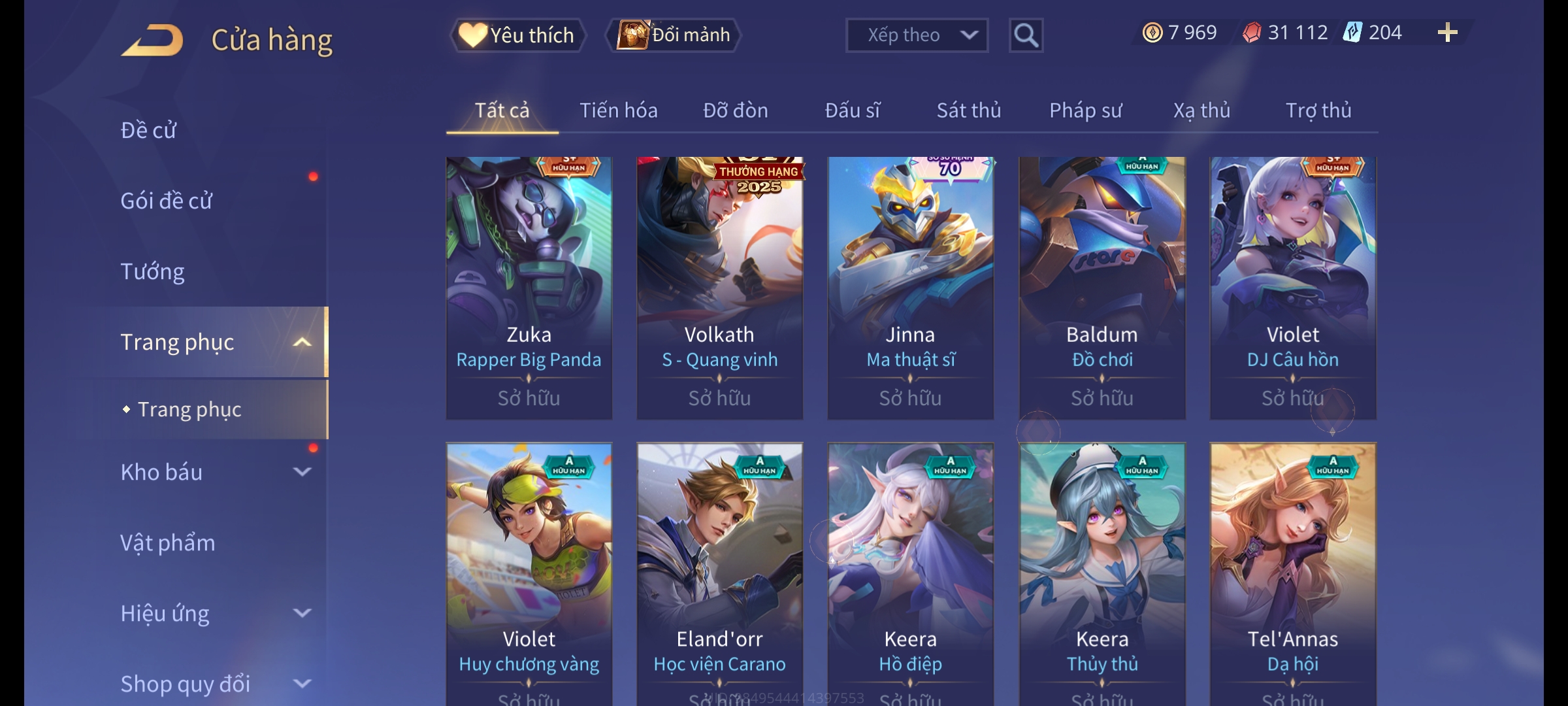Open the search magnifier icon
Viewport: 1568px width, 706px height.
pos(1026,35)
